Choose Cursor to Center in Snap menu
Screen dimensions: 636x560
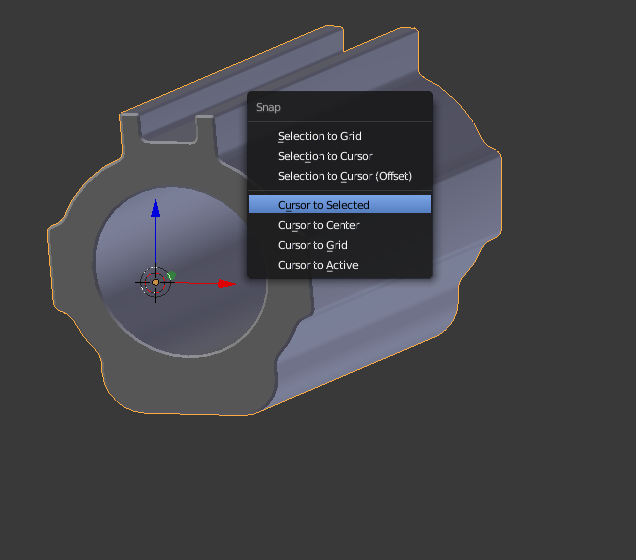click(x=340, y=225)
